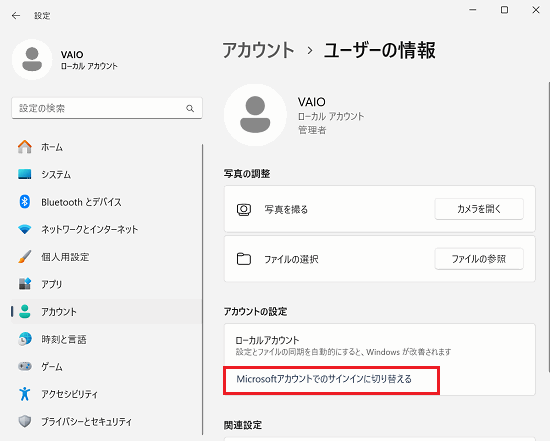Click the 関連設定 section heading
Viewport: 550px width, 441px height.
coord(243,425)
